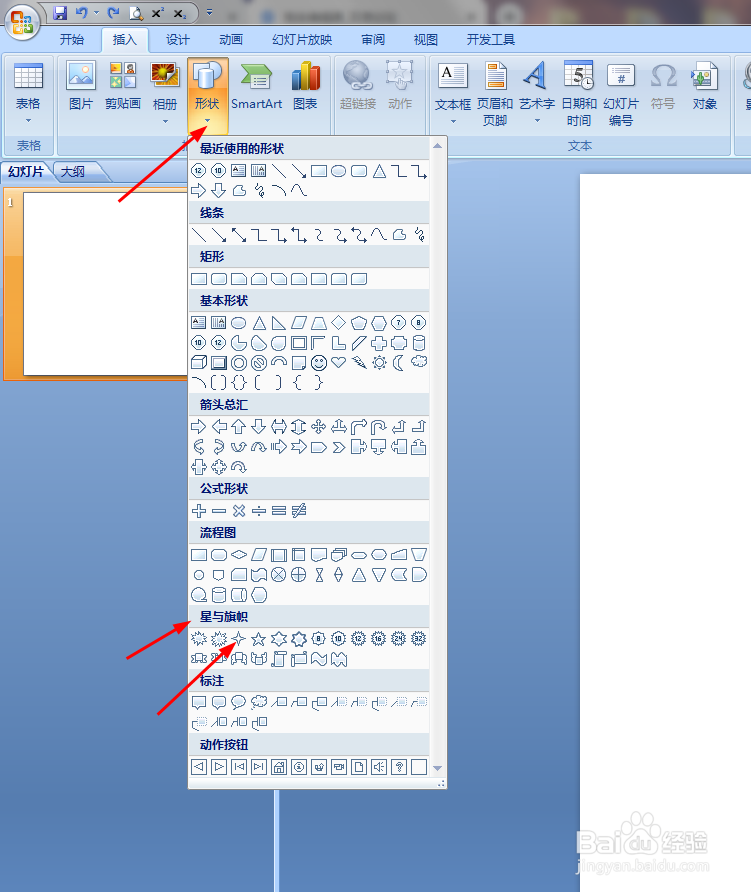Select the heart basic shape
Screen dimensions: 751x892
pos(339,362)
